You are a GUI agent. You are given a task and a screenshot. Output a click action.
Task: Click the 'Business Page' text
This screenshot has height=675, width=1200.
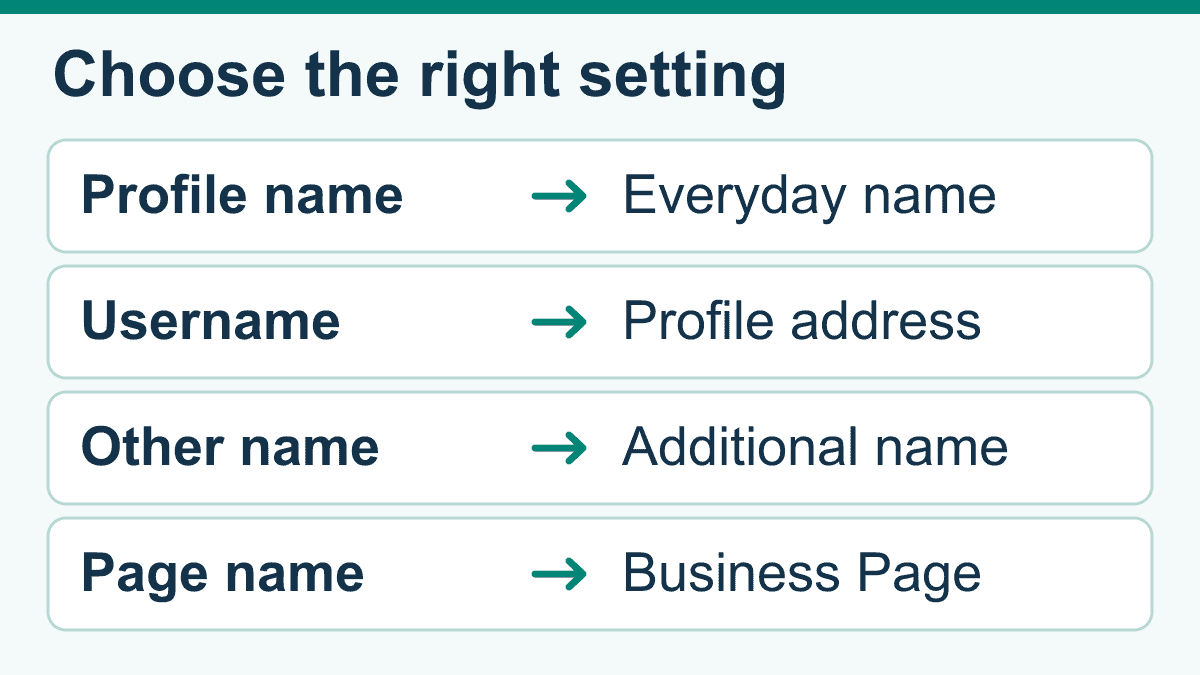click(802, 575)
